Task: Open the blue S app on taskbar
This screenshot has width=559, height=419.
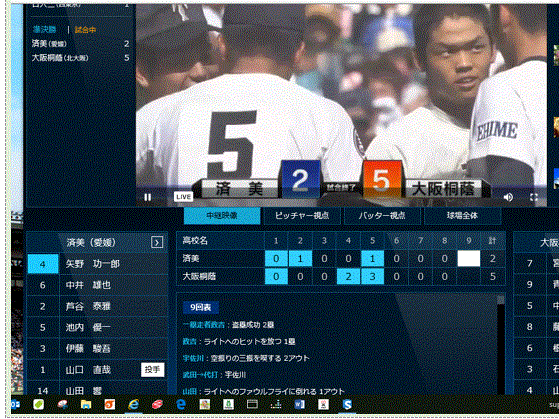Action: (x=347, y=404)
